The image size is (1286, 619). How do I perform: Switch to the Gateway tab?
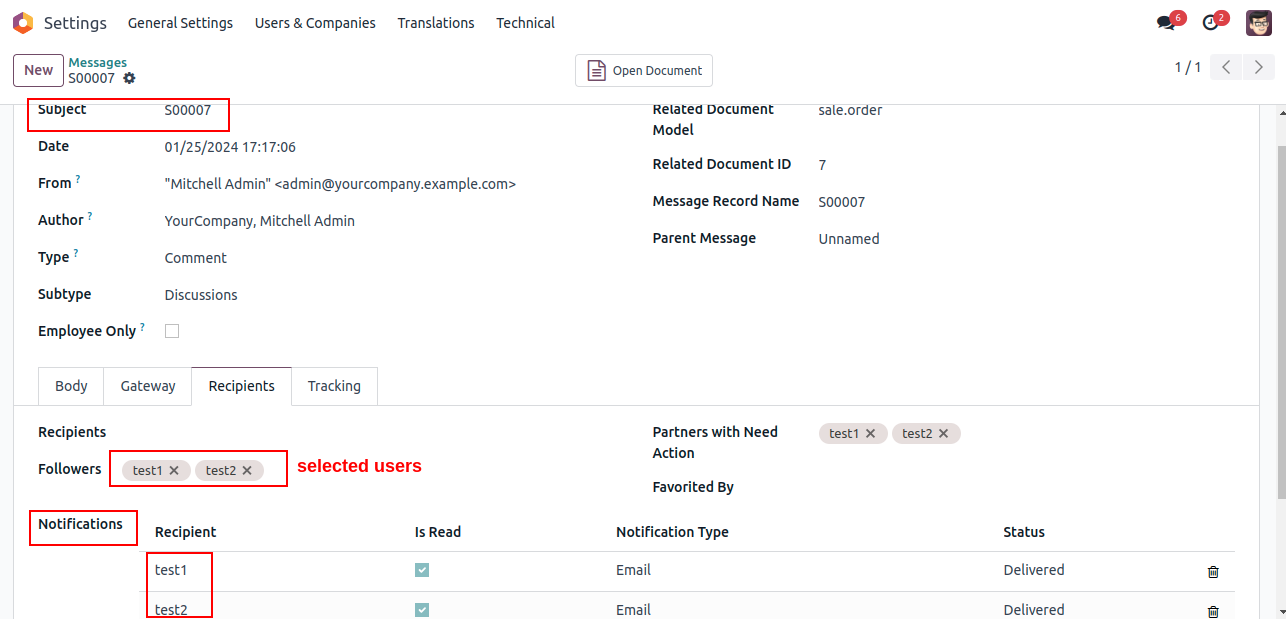pos(148,386)
